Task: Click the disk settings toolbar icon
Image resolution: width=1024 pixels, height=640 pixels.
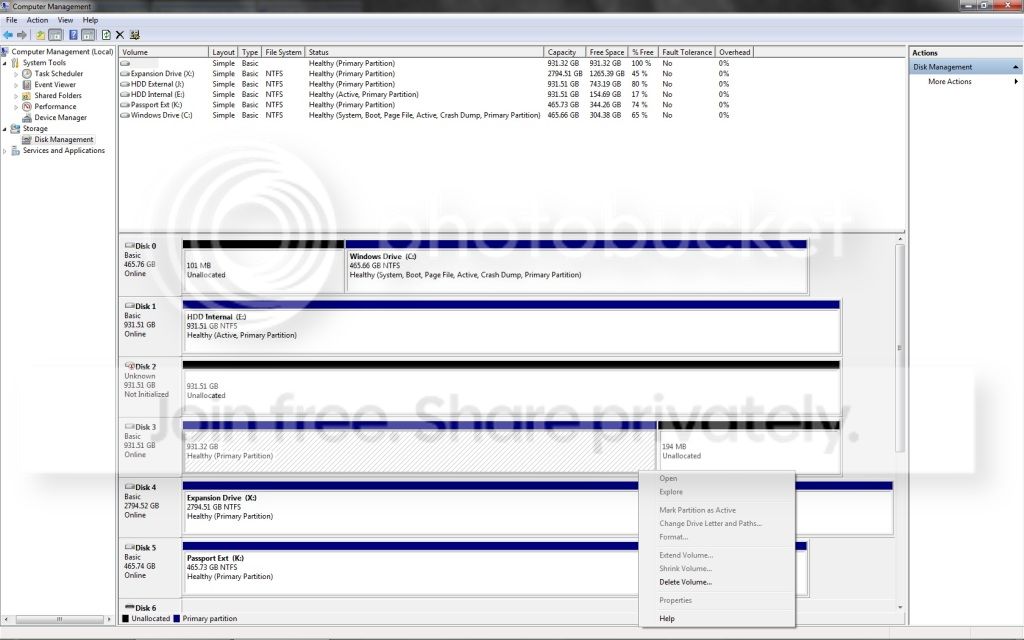Action: [x=135, y=35]
